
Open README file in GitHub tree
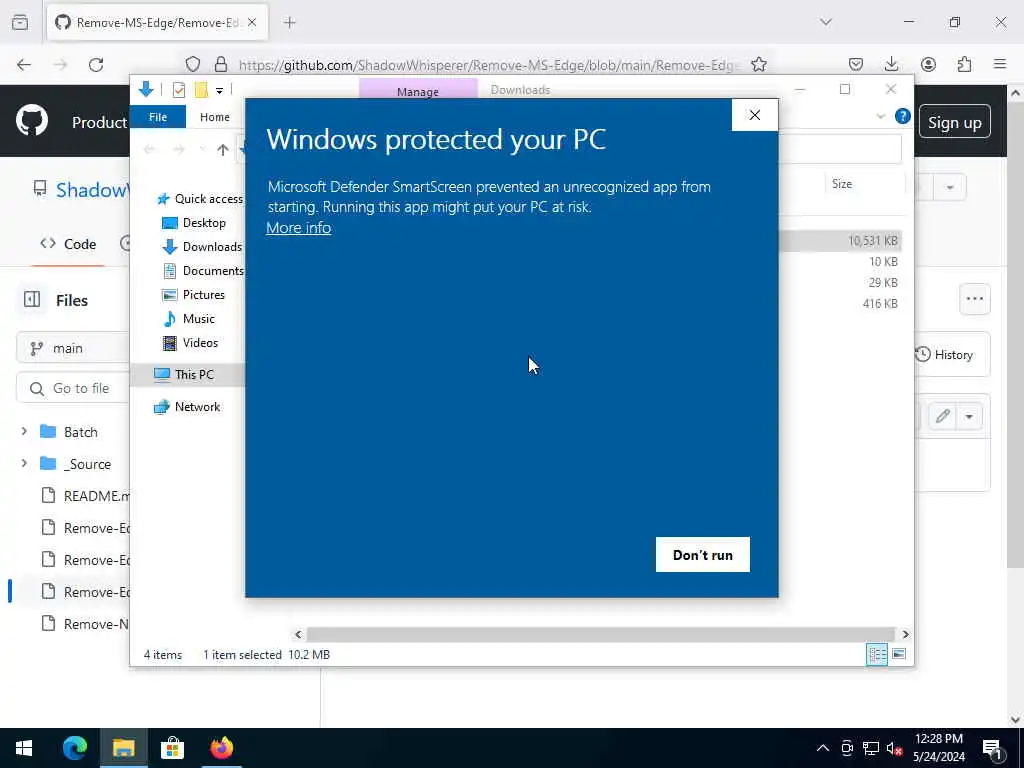[x=86, y=496]
